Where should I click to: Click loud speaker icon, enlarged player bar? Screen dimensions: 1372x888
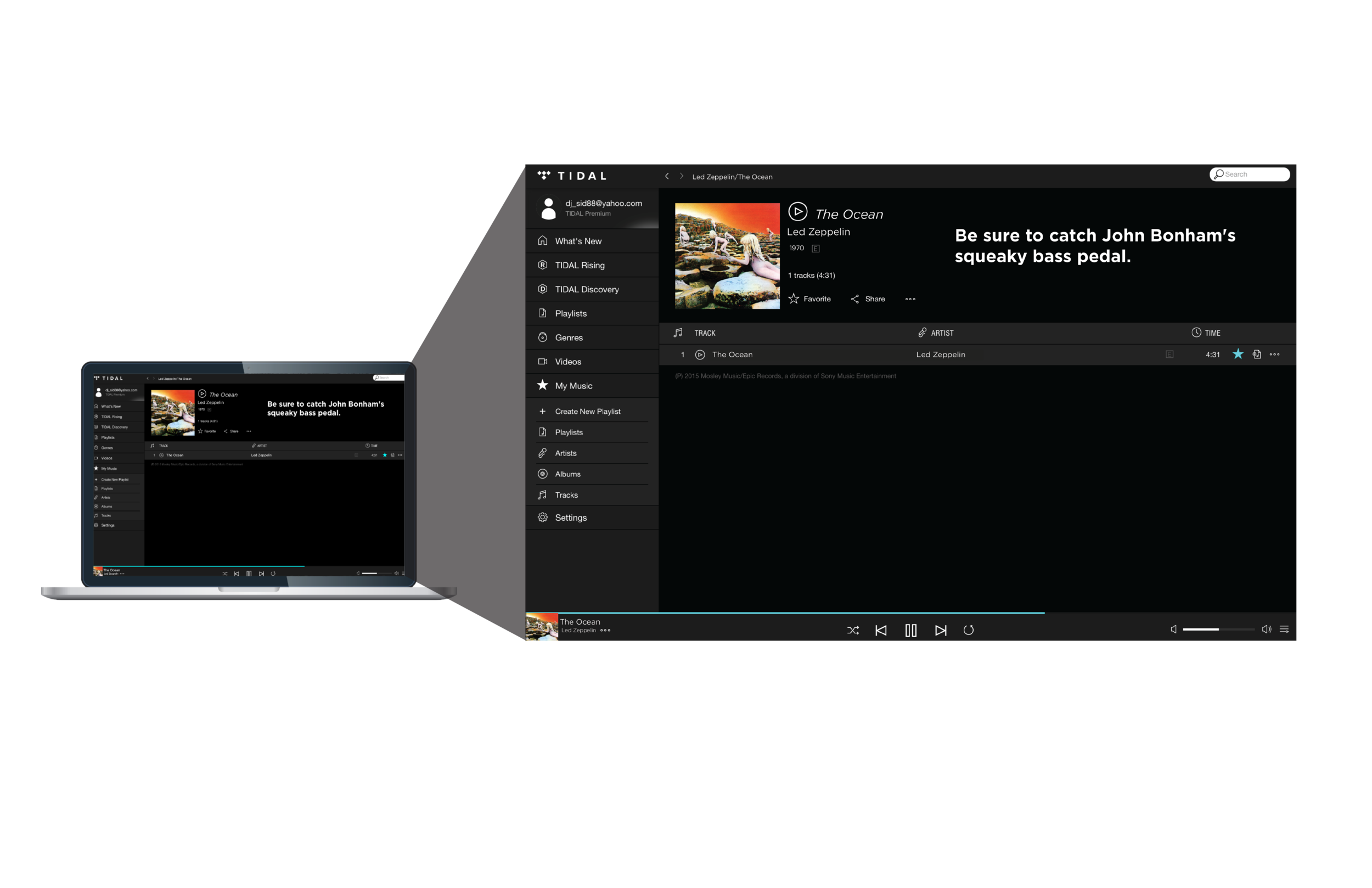(1267, 630)
